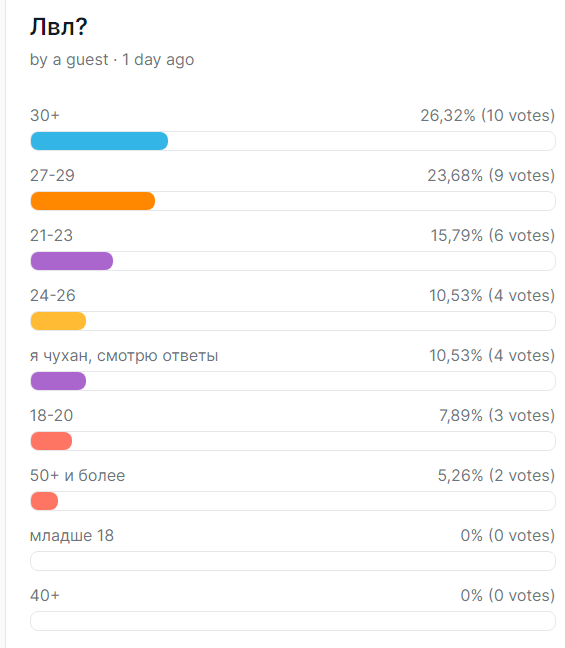Select the 'я чухан, смотрю ответы' label
This screenshot has height=648, width=565.
[124, 356]
